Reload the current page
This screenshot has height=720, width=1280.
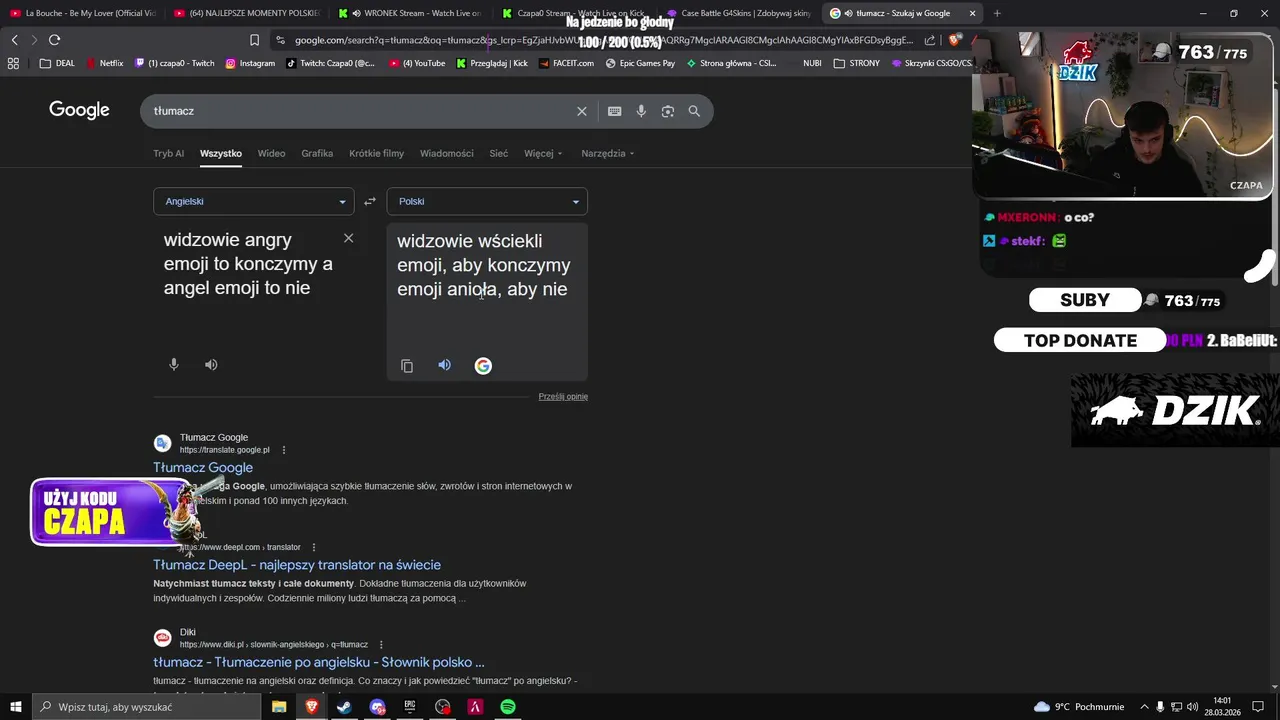(54, 40)
